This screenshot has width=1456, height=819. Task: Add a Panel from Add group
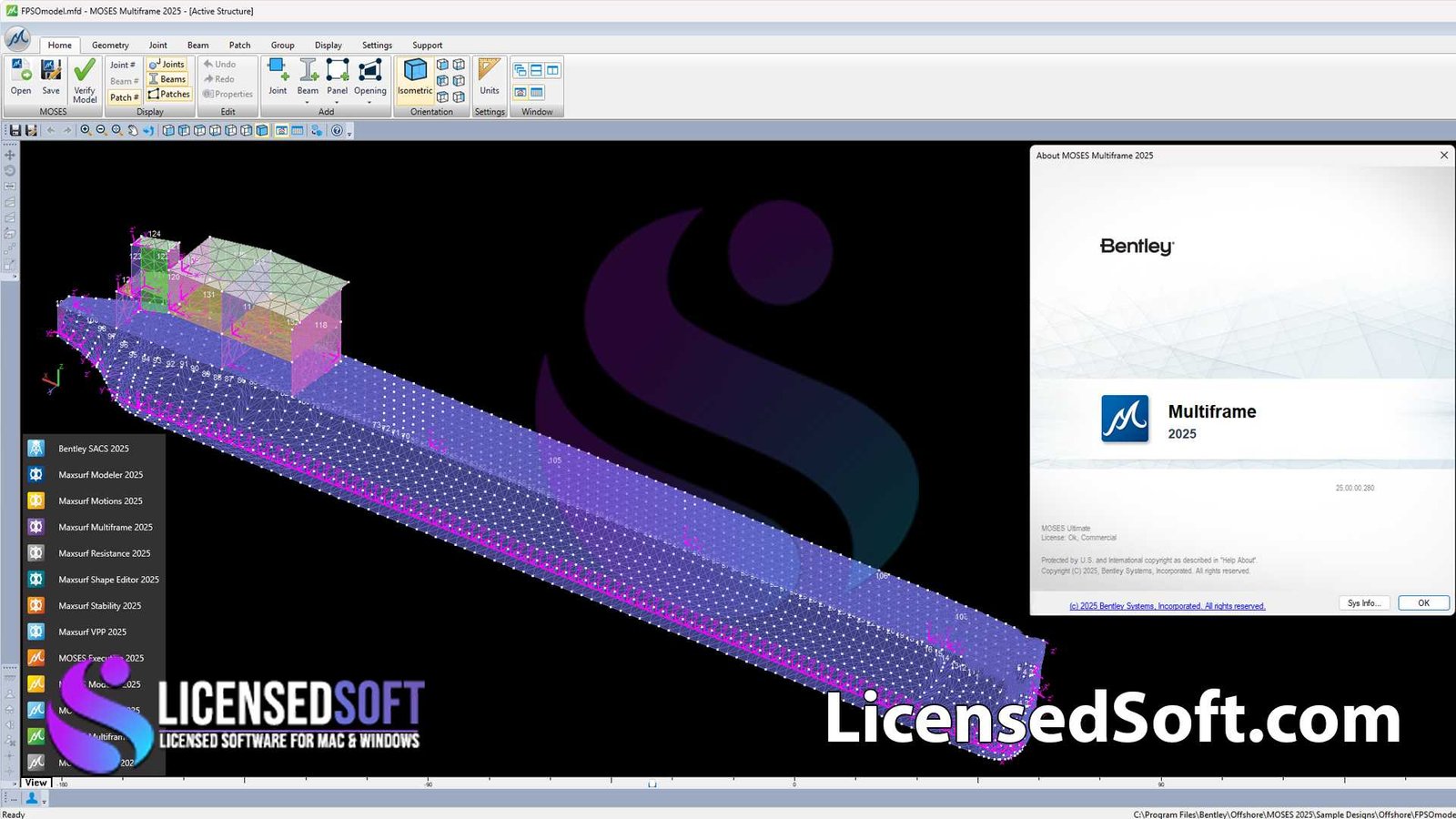[338, 76]
